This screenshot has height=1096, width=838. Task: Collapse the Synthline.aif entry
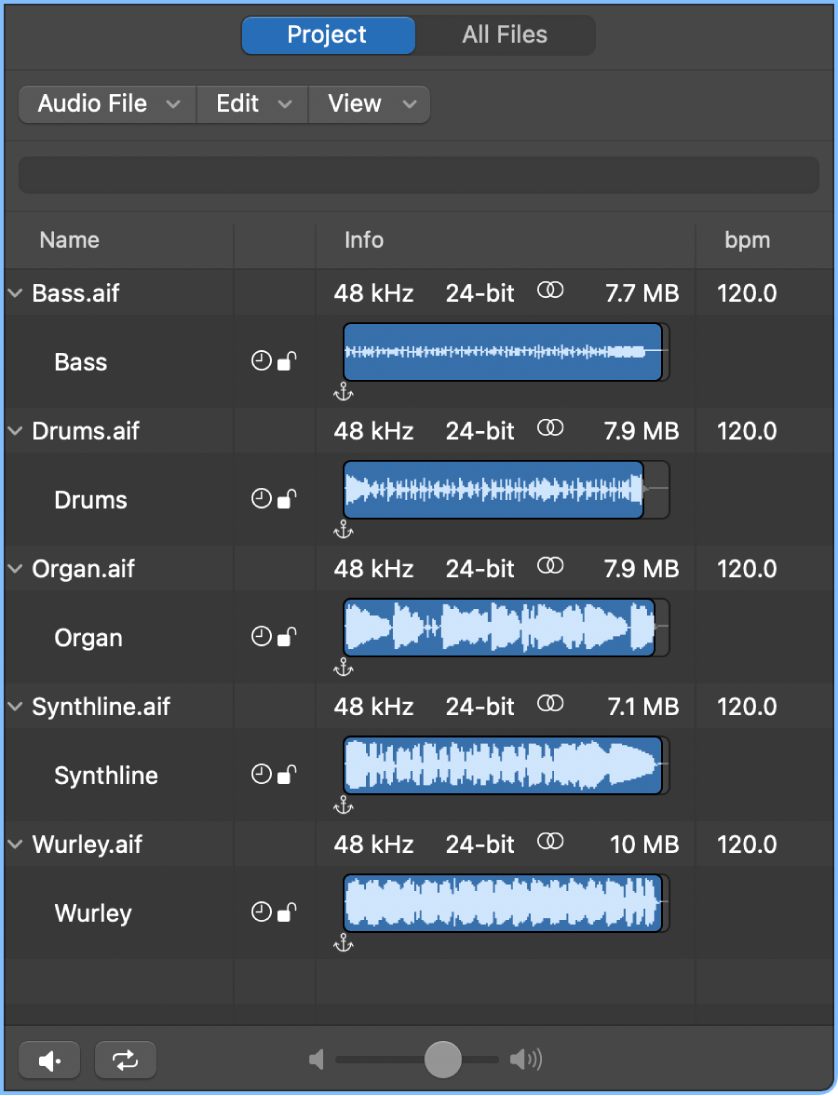tap(14, 707)
